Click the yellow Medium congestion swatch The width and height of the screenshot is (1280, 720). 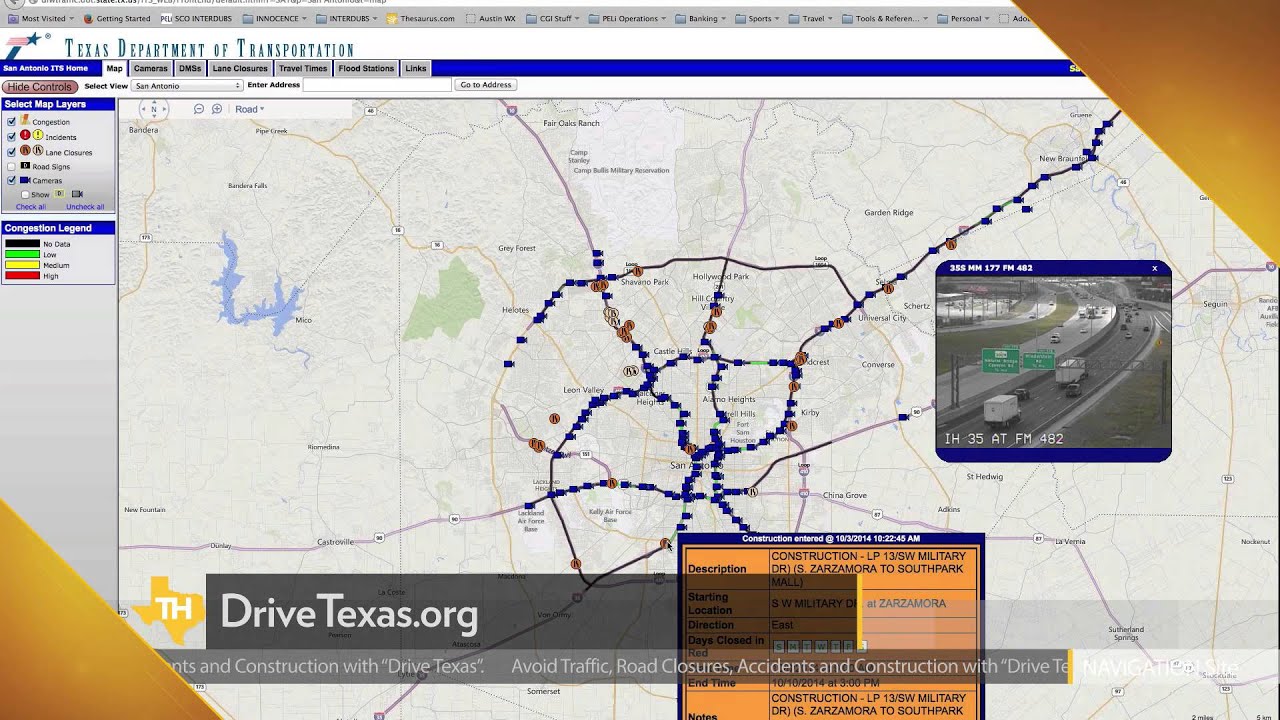(22, 265)
